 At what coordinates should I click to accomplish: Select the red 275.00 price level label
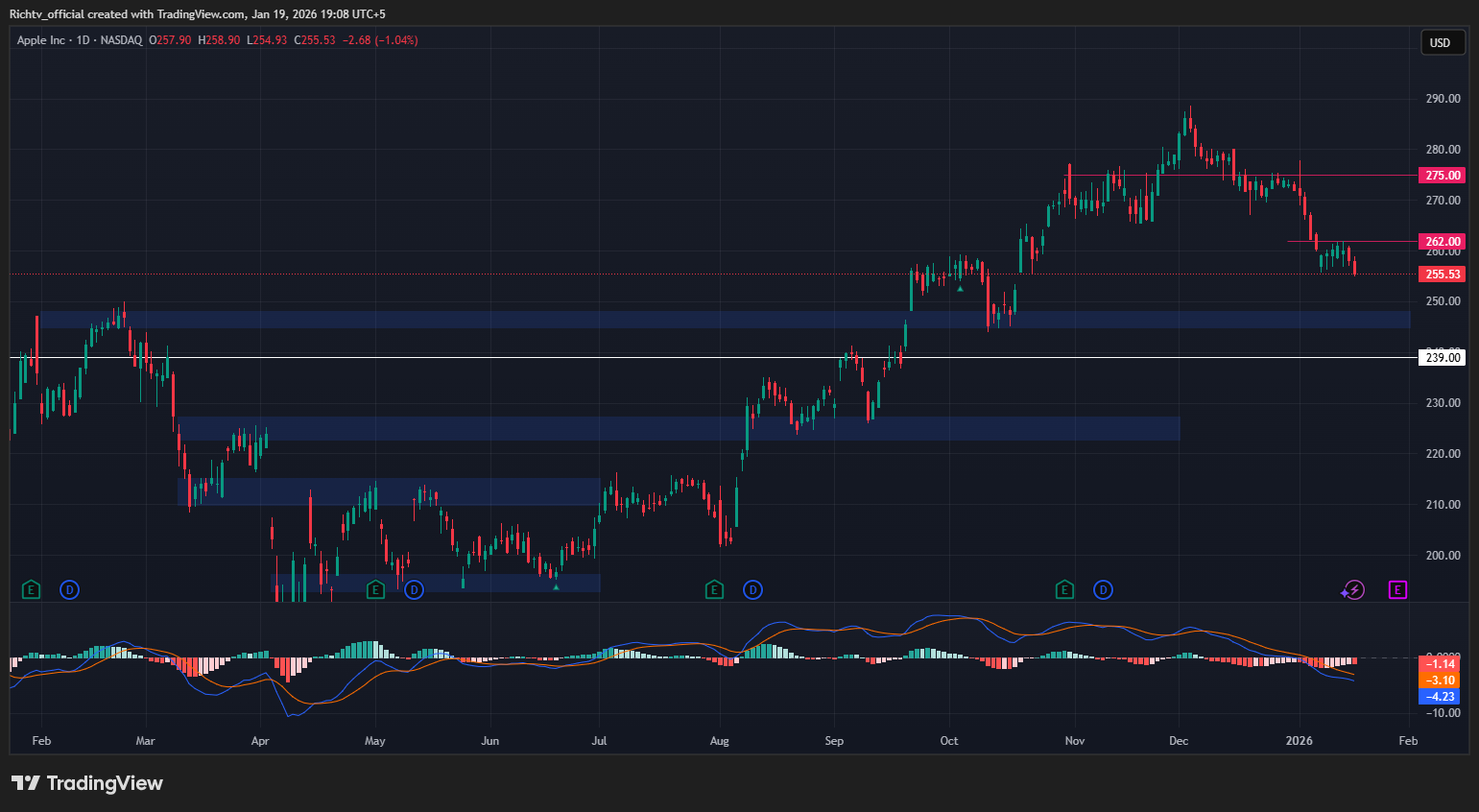(1441, 175)
